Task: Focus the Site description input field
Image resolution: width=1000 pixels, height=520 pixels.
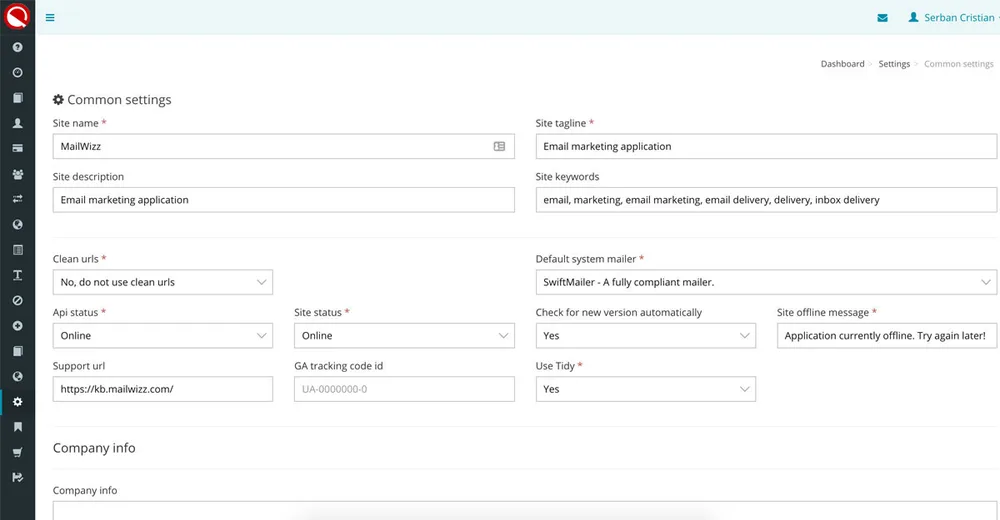Action: pos(284,200)
